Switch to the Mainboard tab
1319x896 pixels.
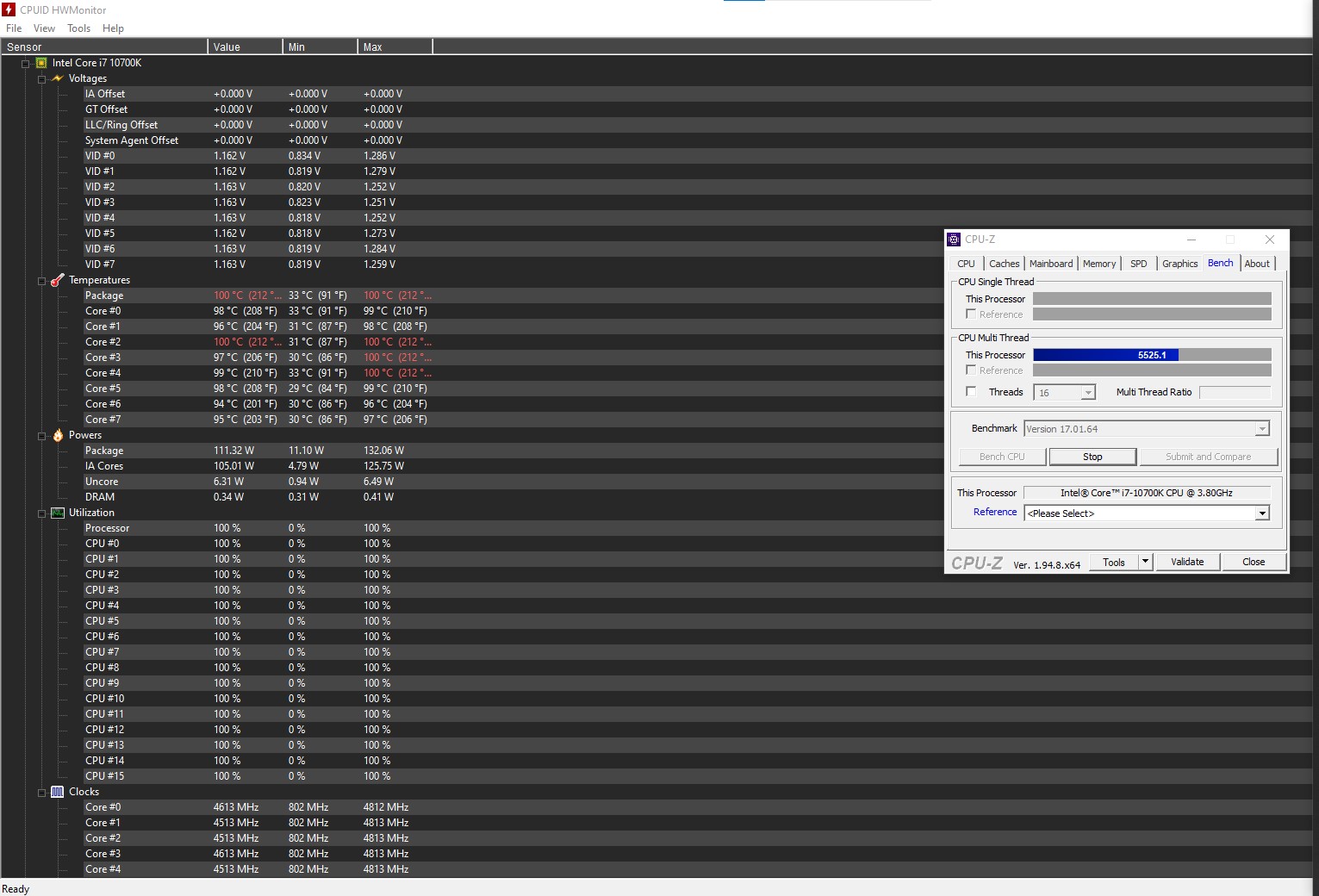[x=1050, y=264]
